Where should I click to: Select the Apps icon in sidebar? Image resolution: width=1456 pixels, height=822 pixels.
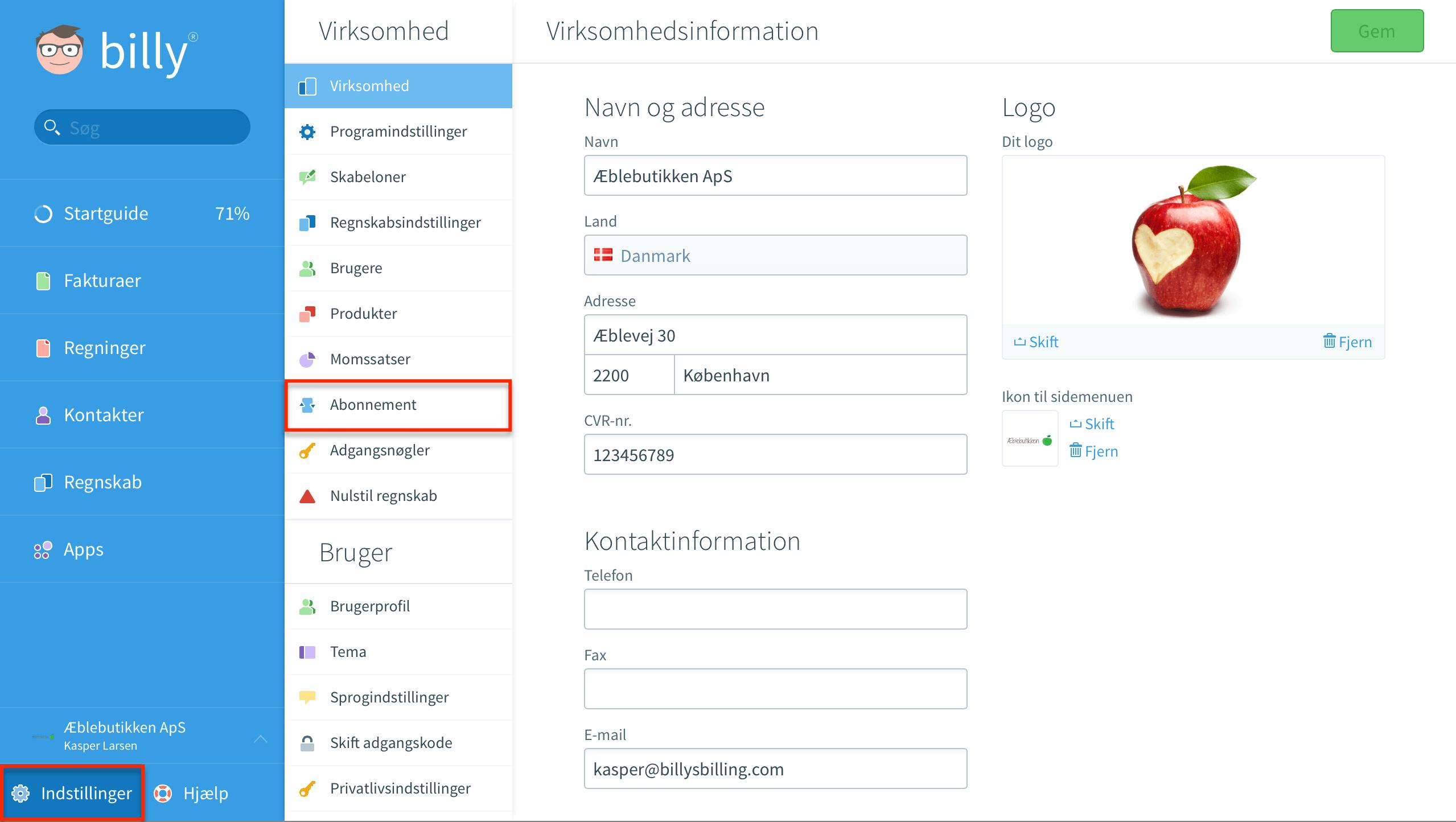43,549
